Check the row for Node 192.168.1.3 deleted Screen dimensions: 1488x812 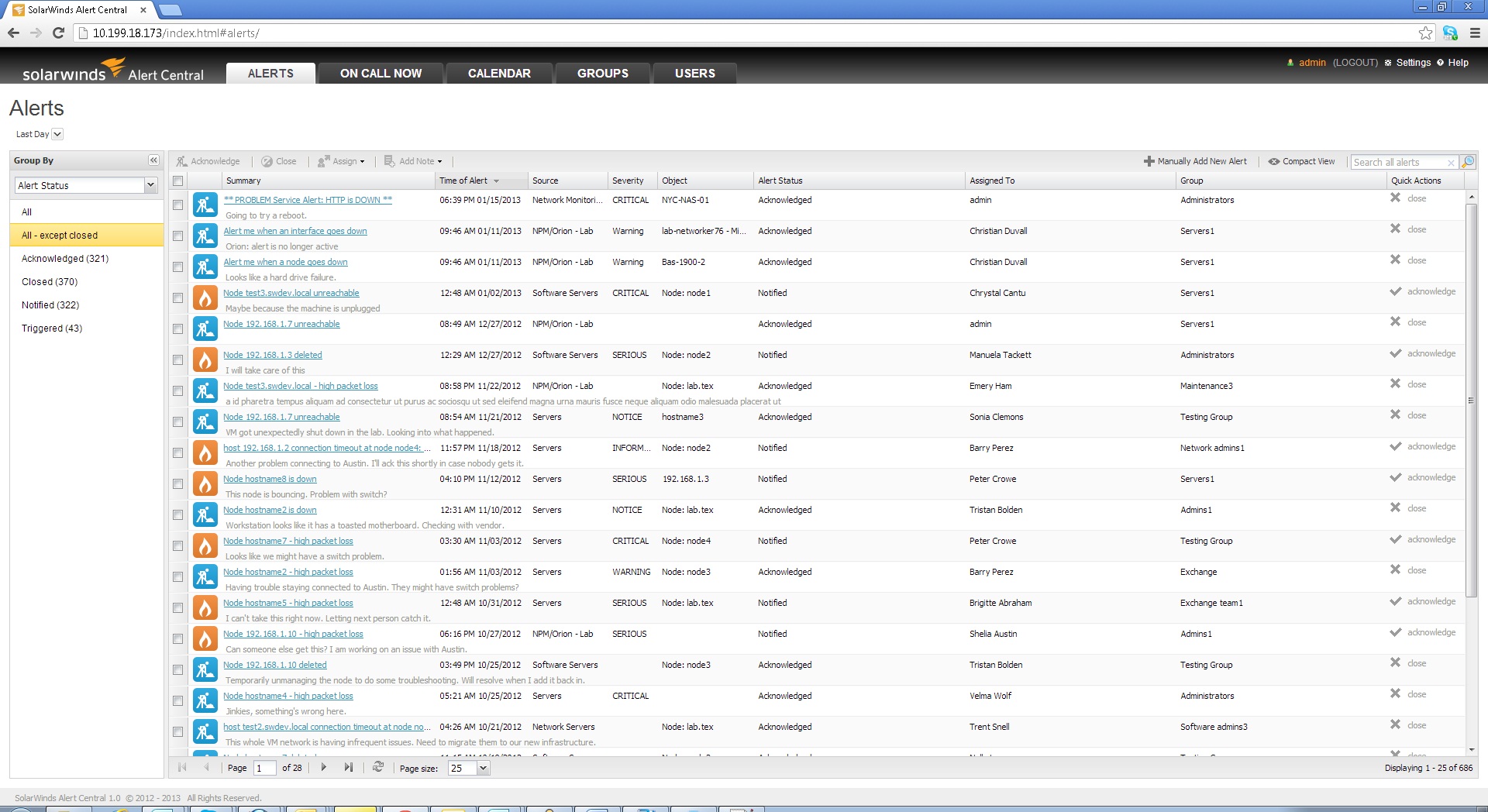(x=177, y=359)
